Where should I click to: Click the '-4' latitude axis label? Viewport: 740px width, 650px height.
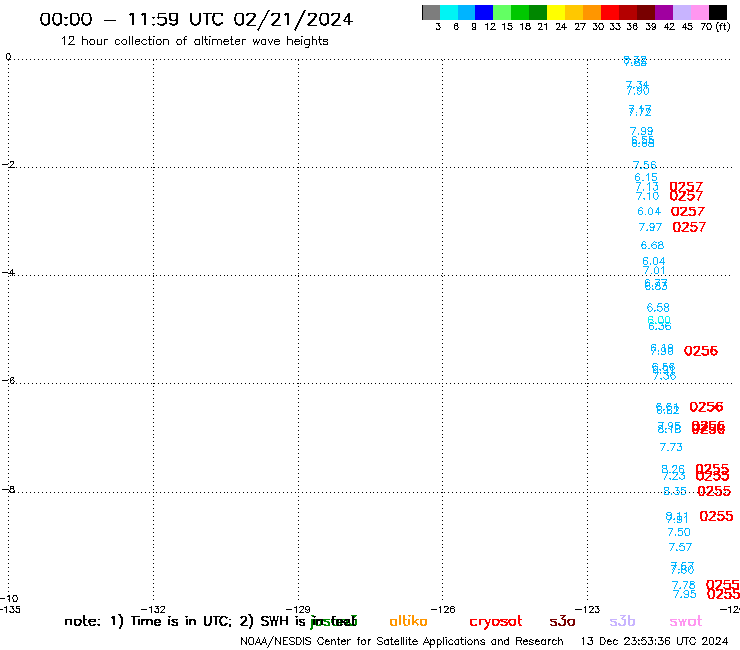coord(8,272)
